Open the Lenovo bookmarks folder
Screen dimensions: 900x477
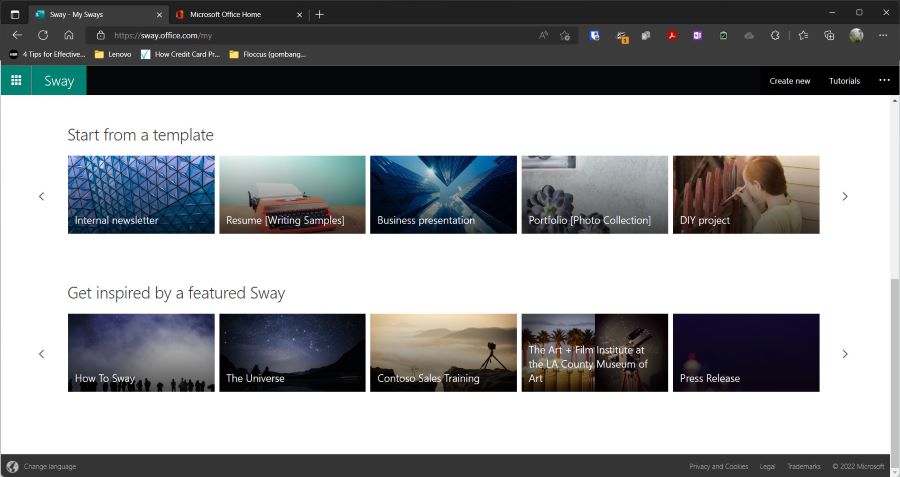click(x=113, y=55)
